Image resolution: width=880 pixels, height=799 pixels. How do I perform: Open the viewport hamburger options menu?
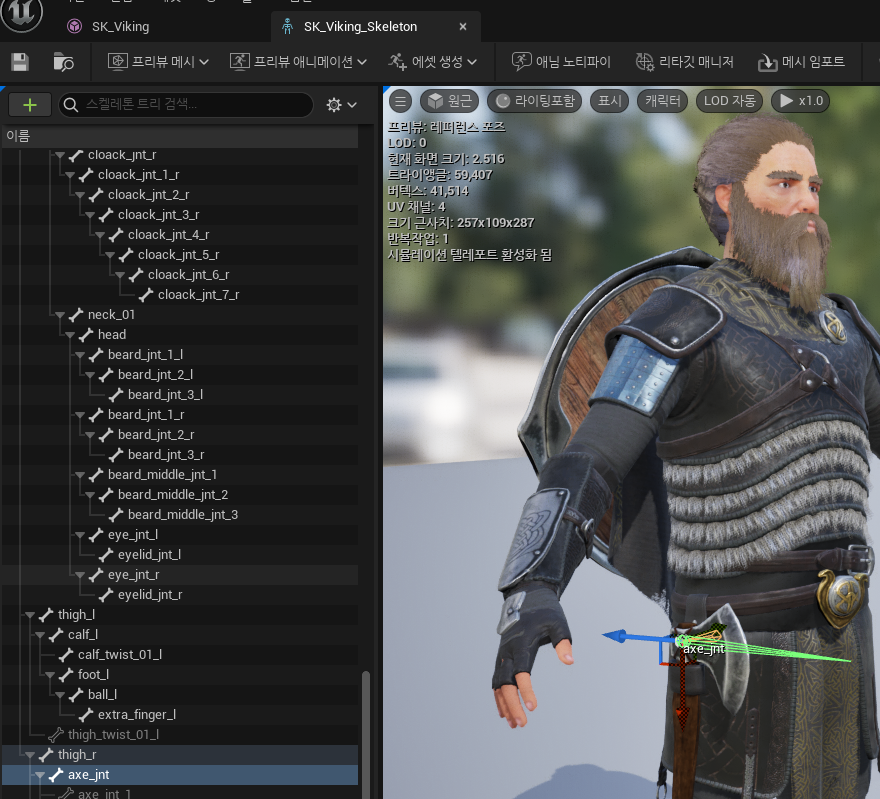[400, 102]
